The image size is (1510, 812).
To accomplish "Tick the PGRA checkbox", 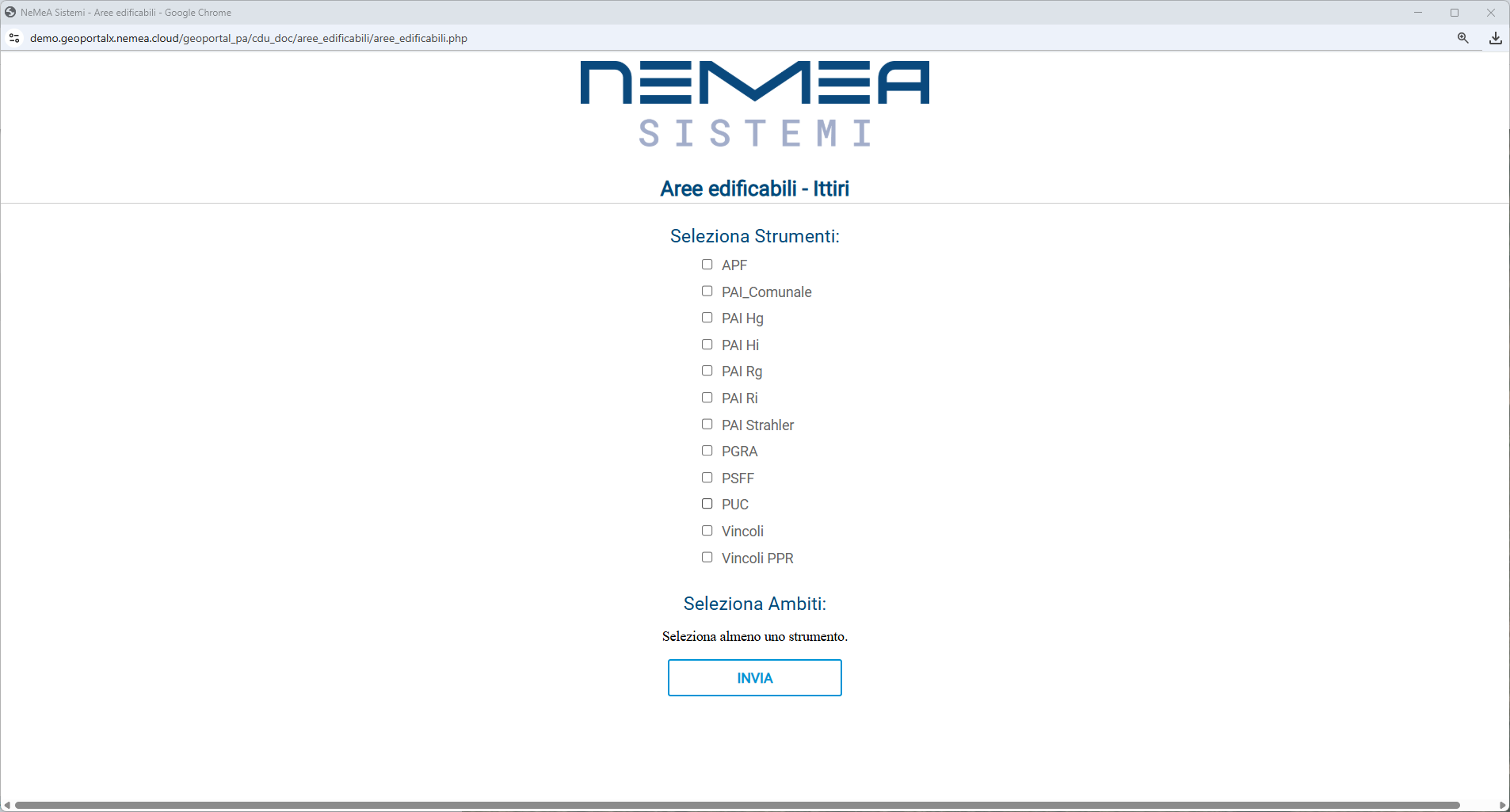I will [x=707, y=451].
